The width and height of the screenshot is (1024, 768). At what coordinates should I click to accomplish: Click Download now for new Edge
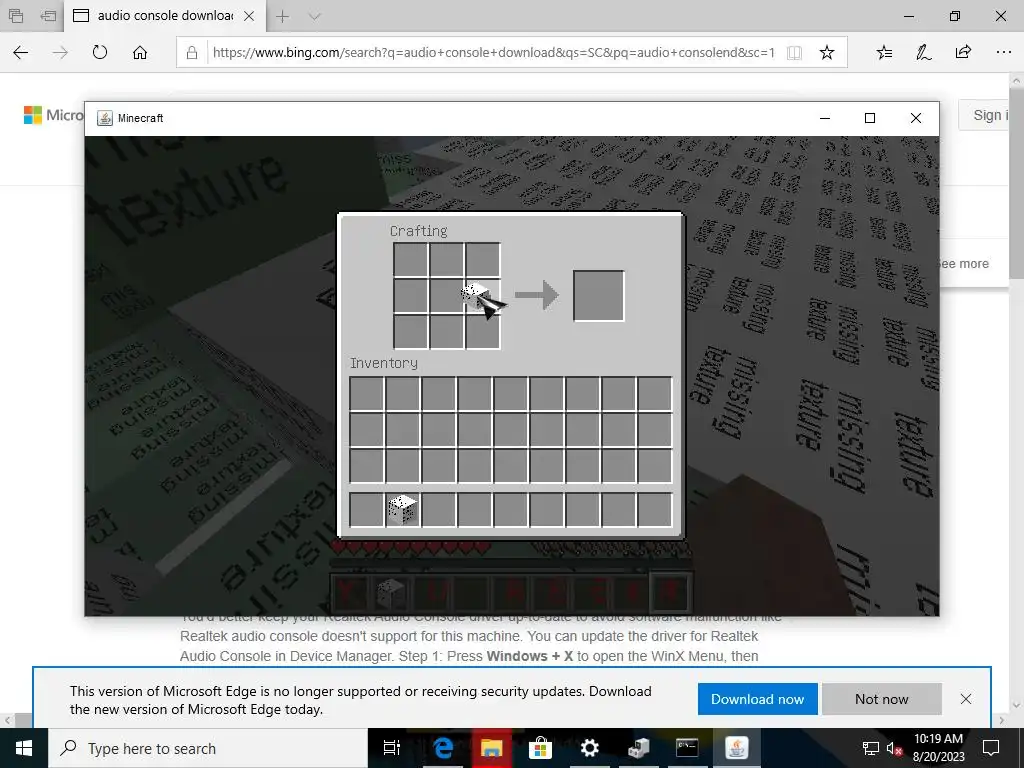click(x=758, y=699)
